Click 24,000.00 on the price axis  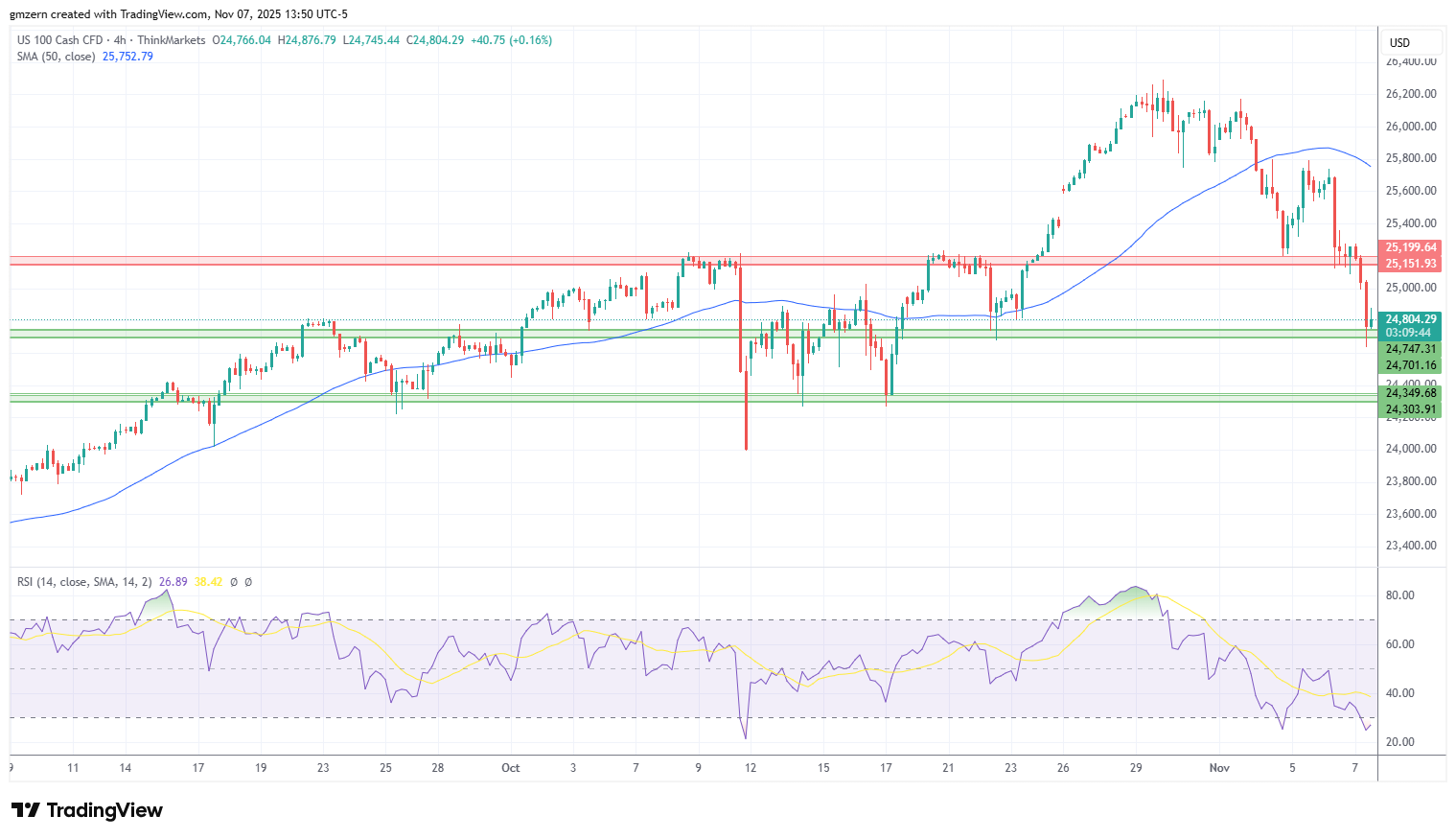pos(1411,449)
